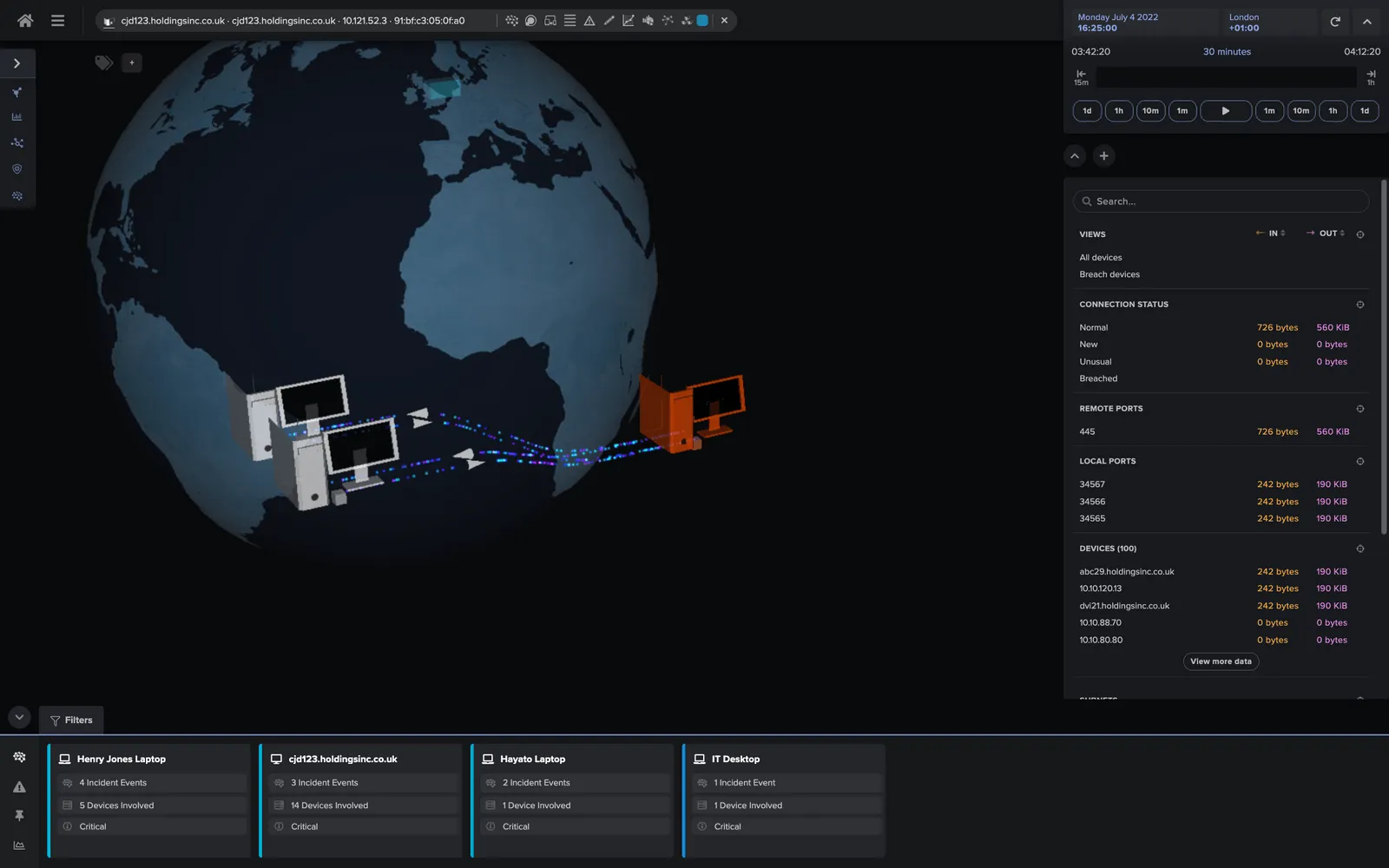1389x868 pixels.
Task: Open the main menu via hamburger icon
Action: point(57,20)
